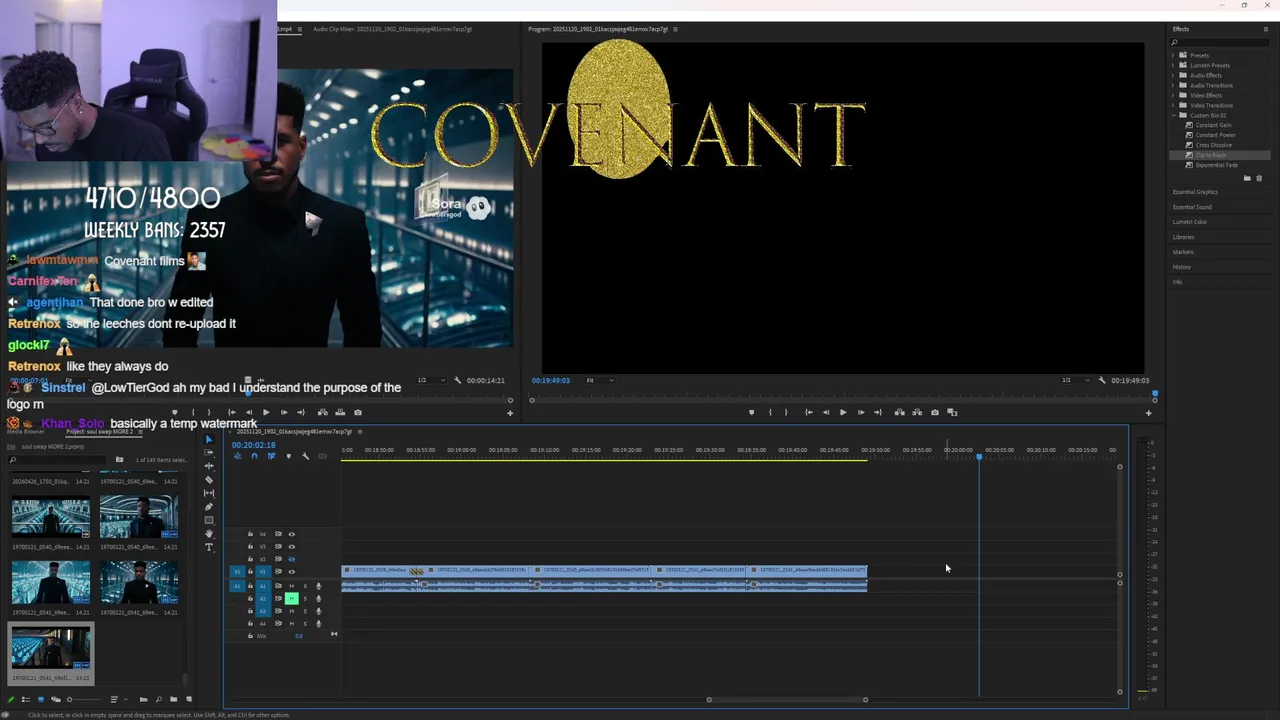This screenshot has width=1280, height=720.
Task: Open the Essential Sound panel
Action: (x=1192, y=207)
